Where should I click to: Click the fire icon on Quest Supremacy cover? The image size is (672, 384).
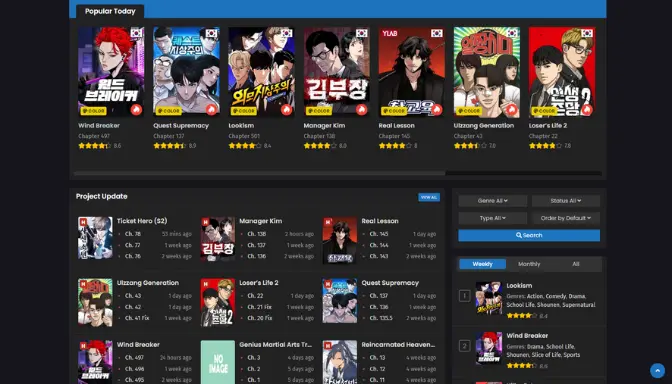211,110
